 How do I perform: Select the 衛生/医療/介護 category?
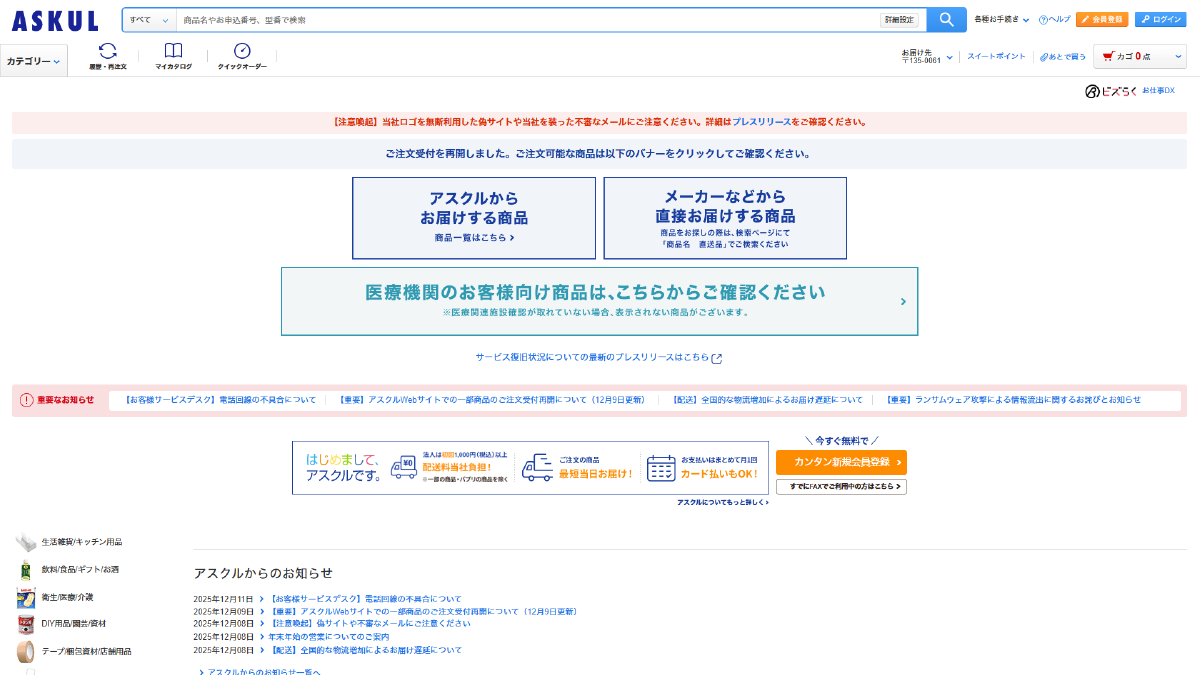click(67, 597)
